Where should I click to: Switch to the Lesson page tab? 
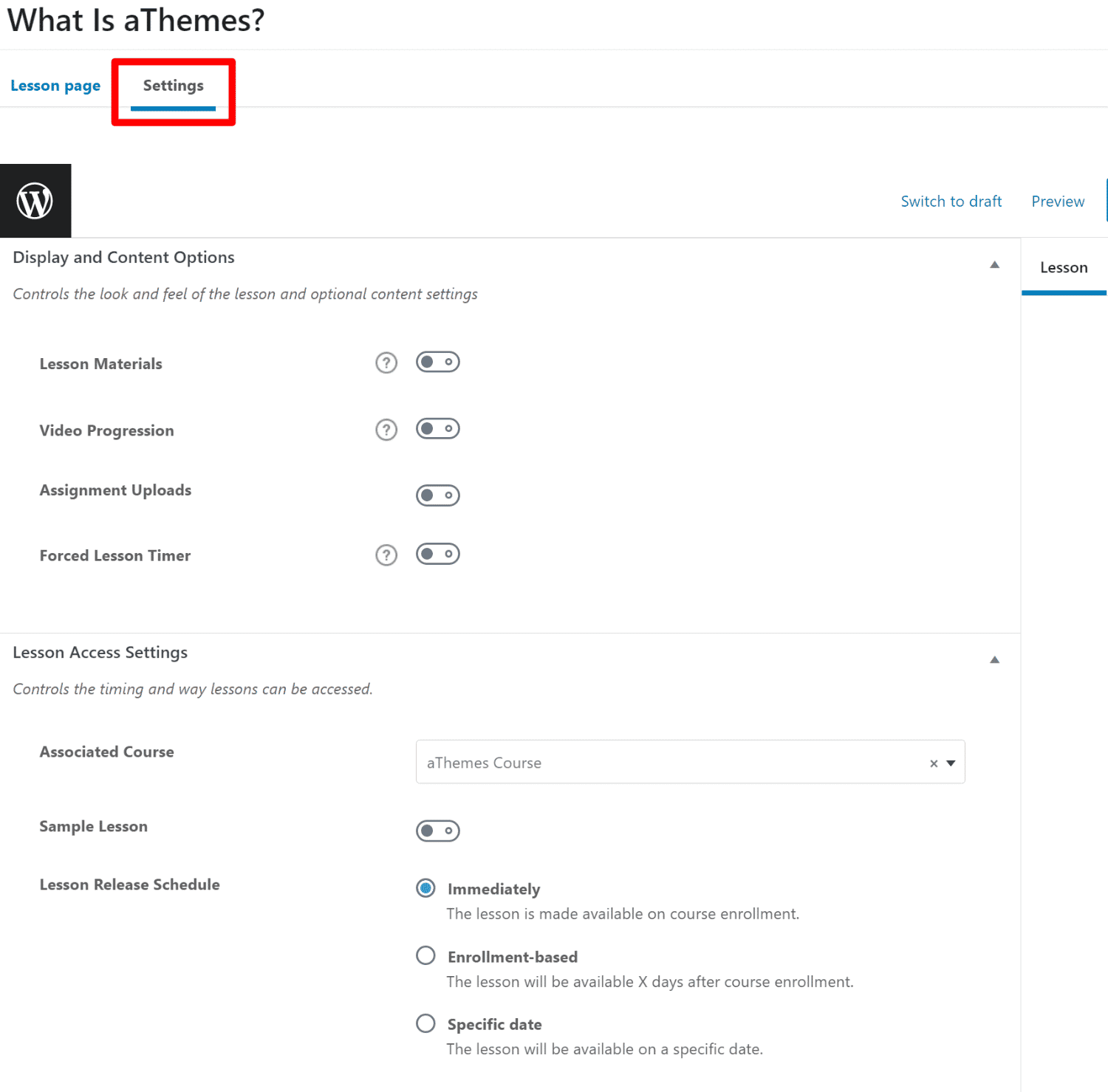point(55,86)
